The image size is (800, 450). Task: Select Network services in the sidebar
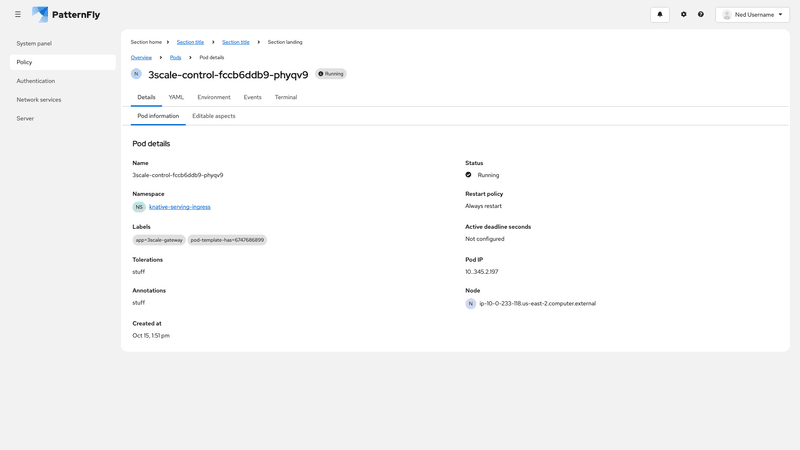39,100
